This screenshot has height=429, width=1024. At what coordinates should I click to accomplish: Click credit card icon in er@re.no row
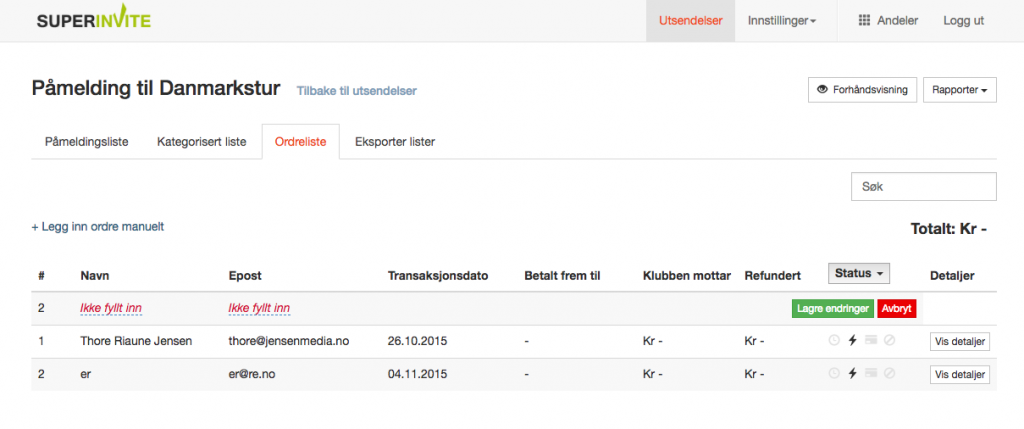[871, 373]
